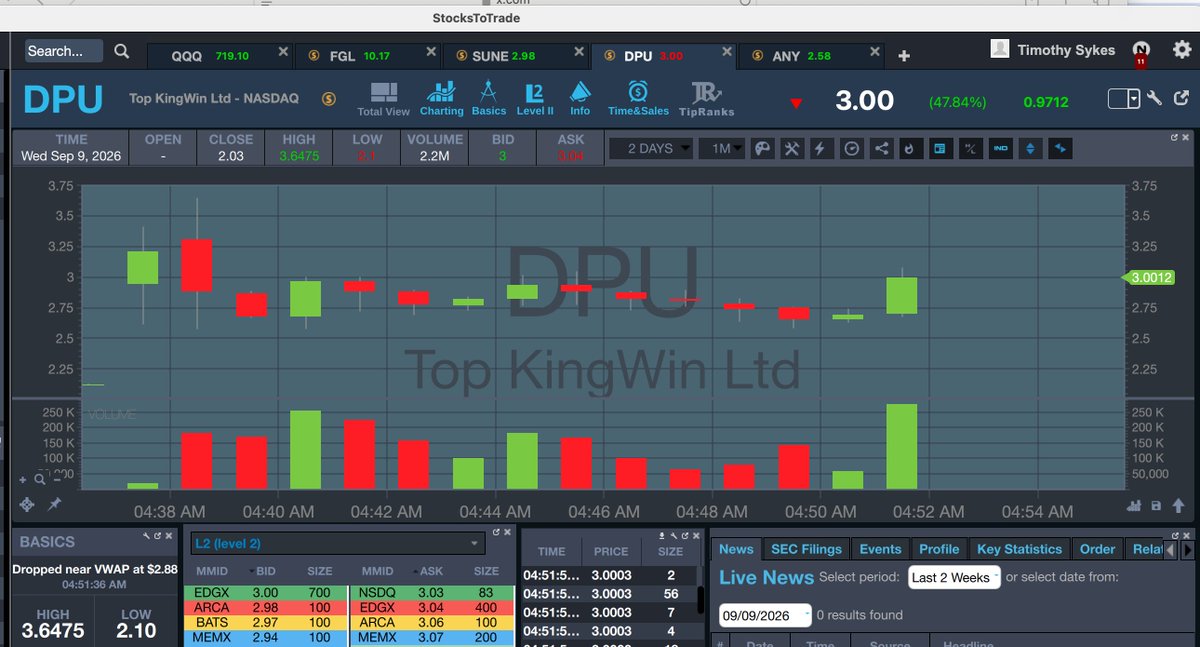Click the Search ticker field
Screen dimensions: 1200x647
[x=64, y=51]
